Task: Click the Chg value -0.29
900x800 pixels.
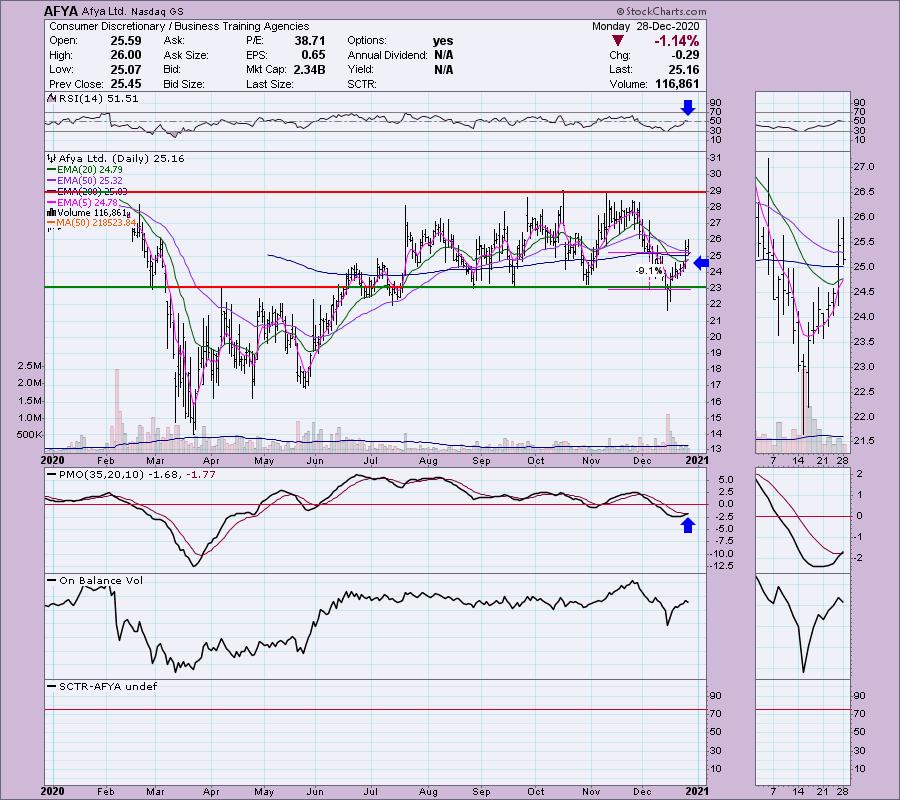Action: 685,55
